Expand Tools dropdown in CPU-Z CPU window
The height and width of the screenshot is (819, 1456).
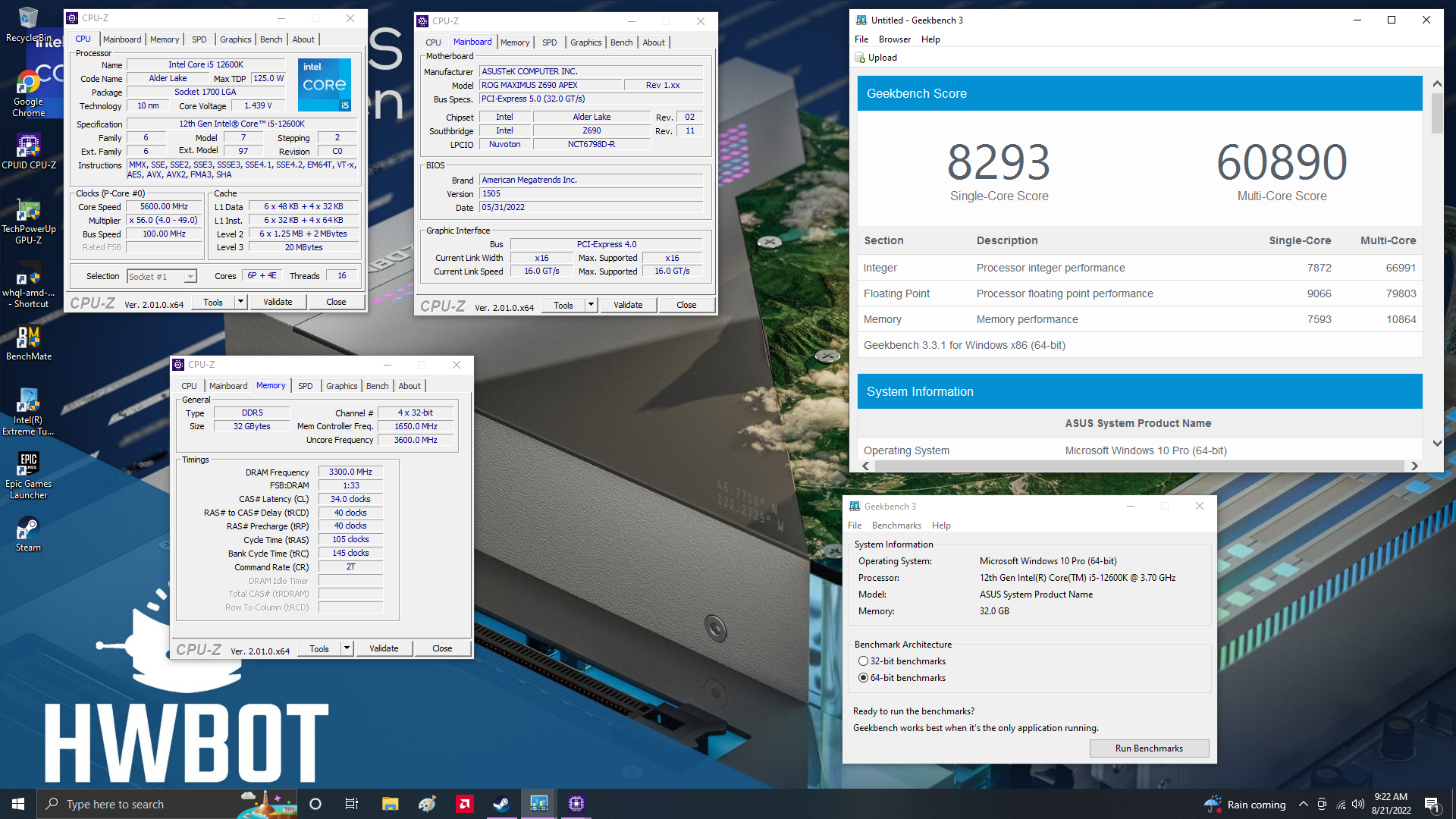tap(240, 302)
